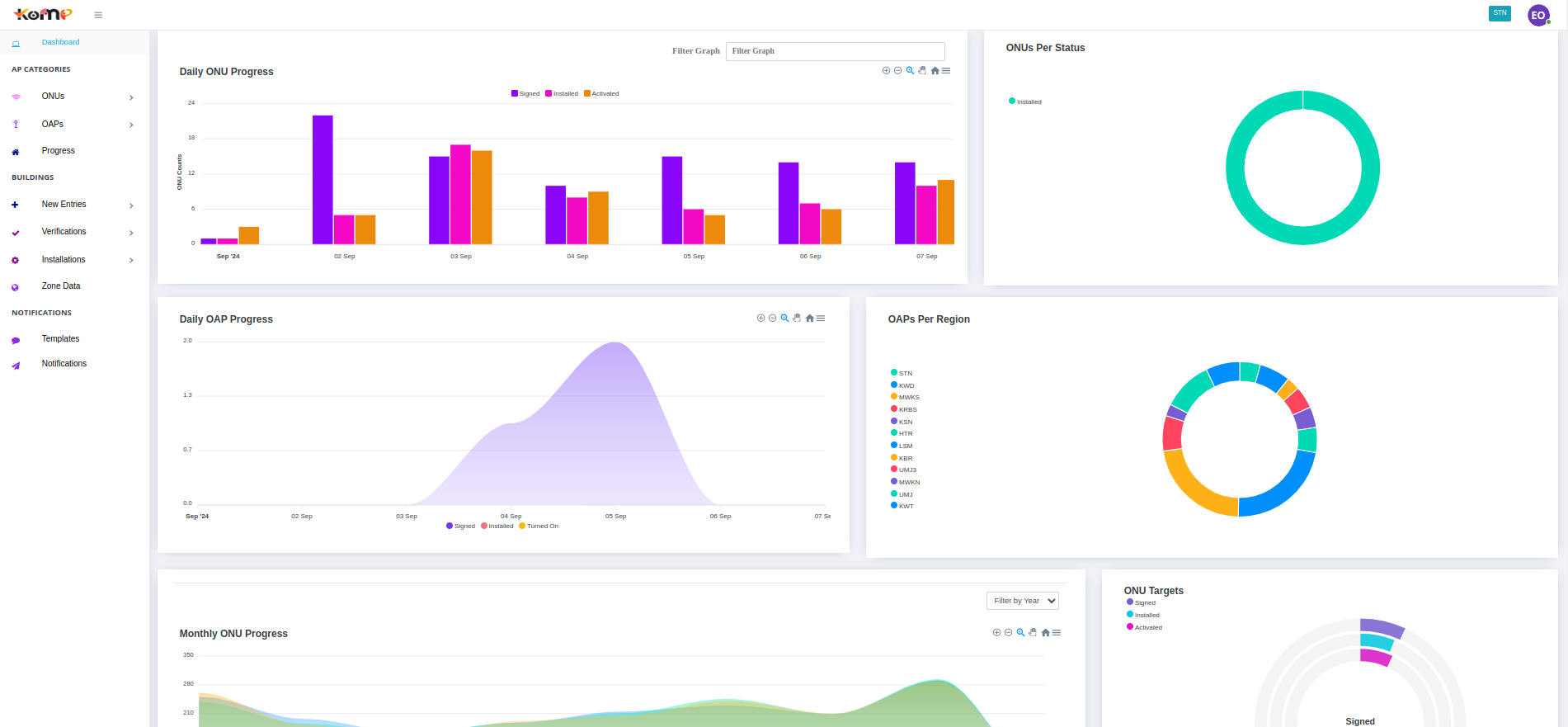Click the OAPs antenna icon
Image resolution: width=1568 pixels, height=727 pixels.
(16, 125)
